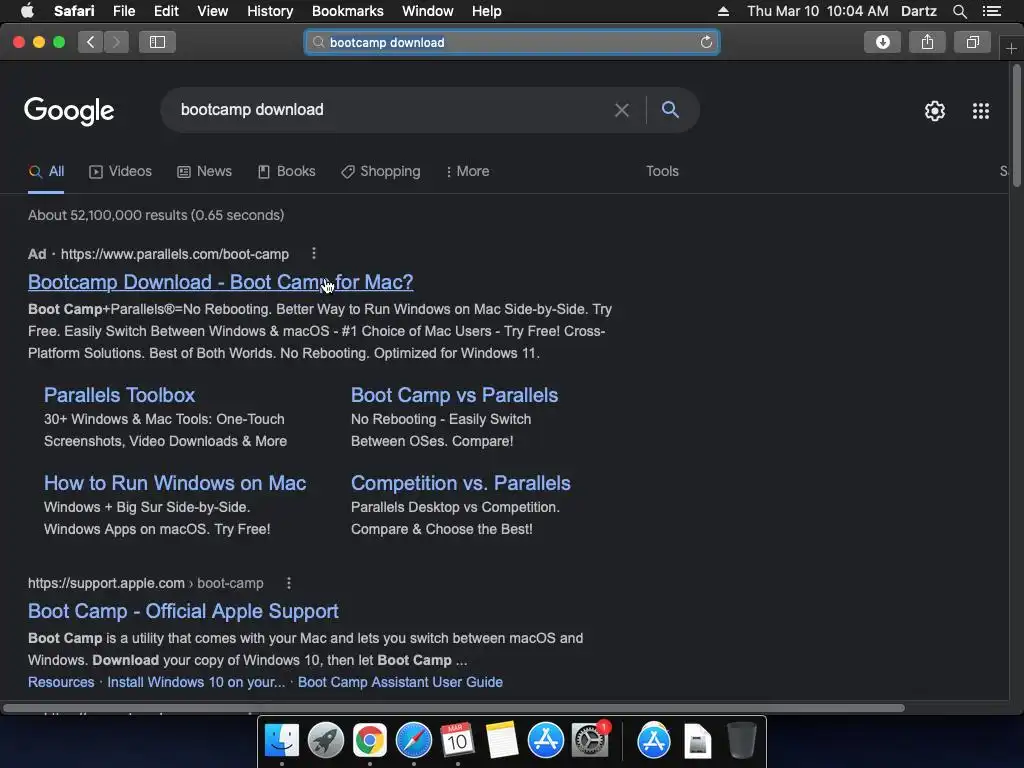Open options dots beside support.apple.com result
This screenshot has height=768, width=1024.
pos(289,583)
